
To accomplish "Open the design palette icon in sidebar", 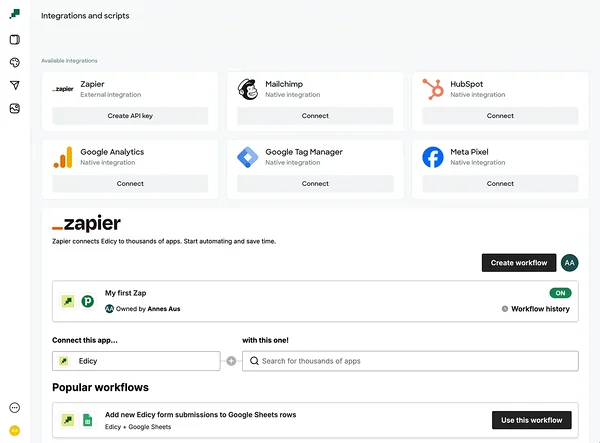I will (x=15, y=62).
